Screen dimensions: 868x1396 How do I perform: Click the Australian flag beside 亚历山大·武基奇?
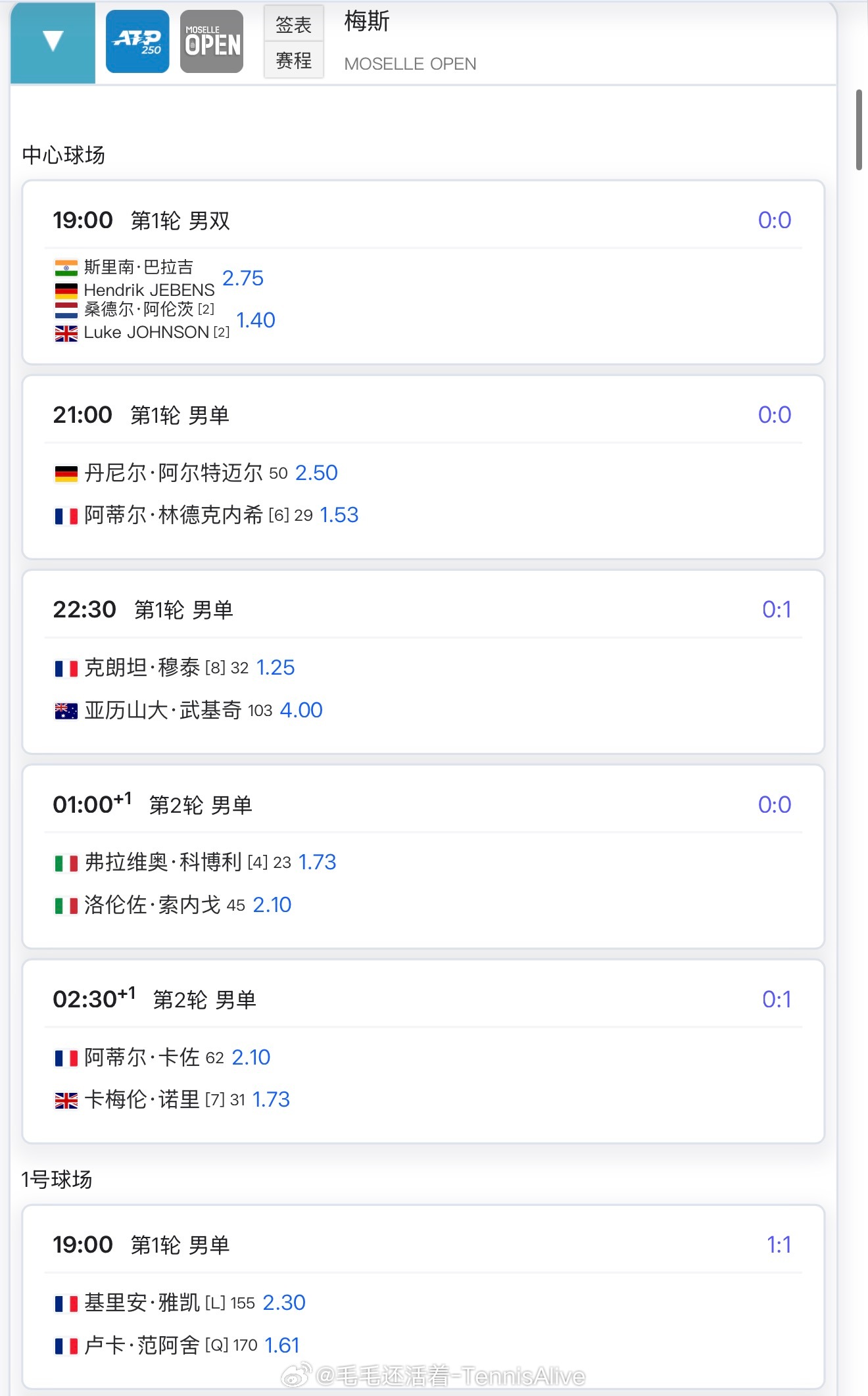tap(66, 711)
